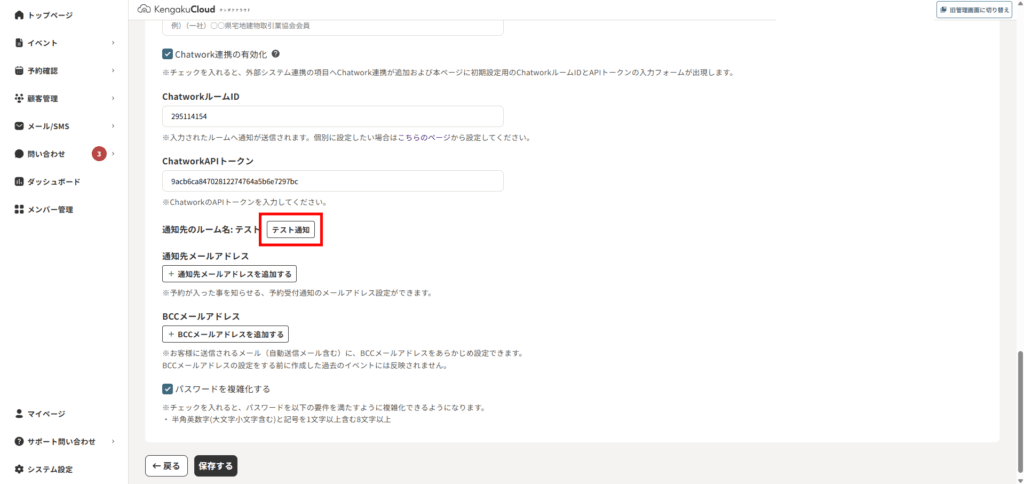Click the メール/SMS envelope icon
The width and height of the screenshot is (1024, 484).
(x=19, y=126)
